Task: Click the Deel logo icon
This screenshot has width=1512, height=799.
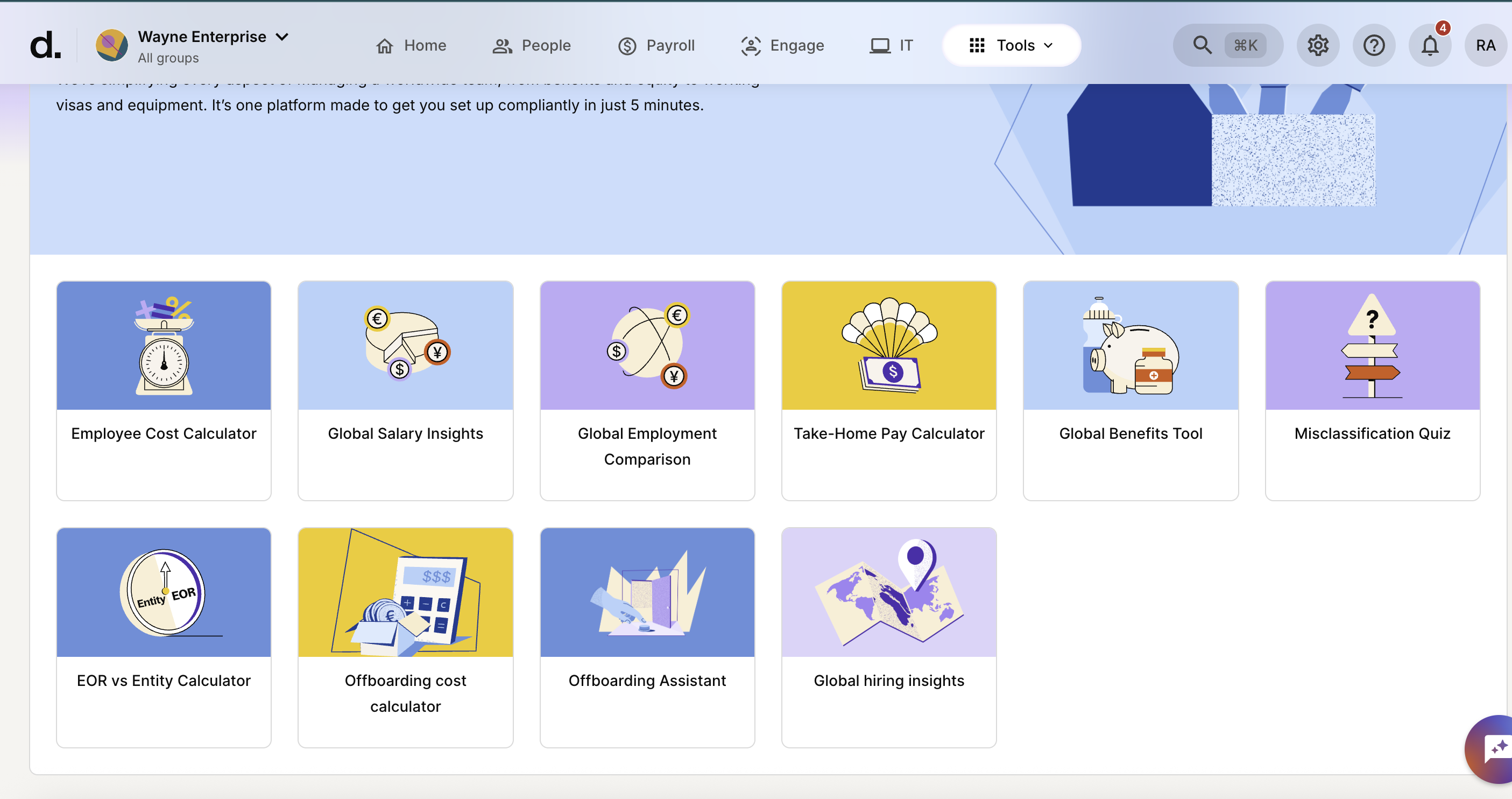Action: click(45, 45)
